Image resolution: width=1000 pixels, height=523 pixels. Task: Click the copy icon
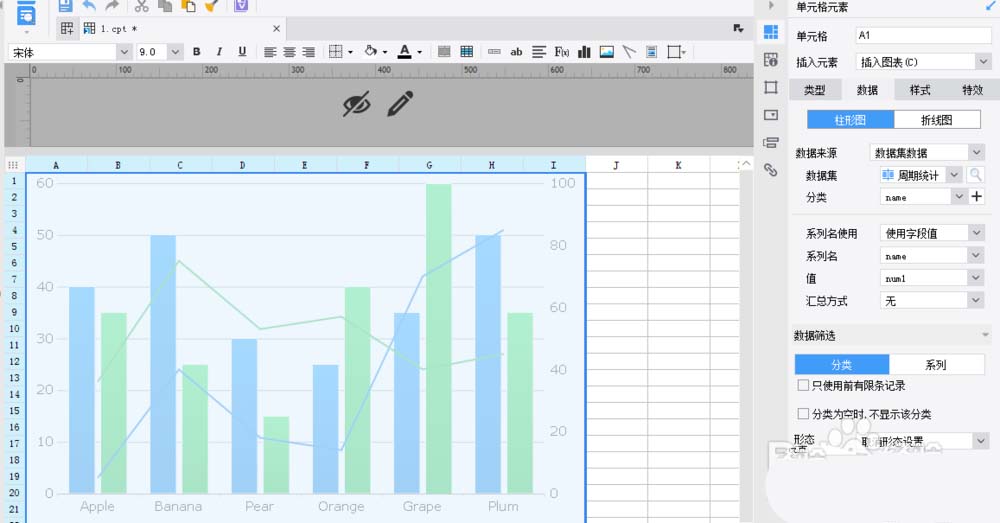point(165,6)
